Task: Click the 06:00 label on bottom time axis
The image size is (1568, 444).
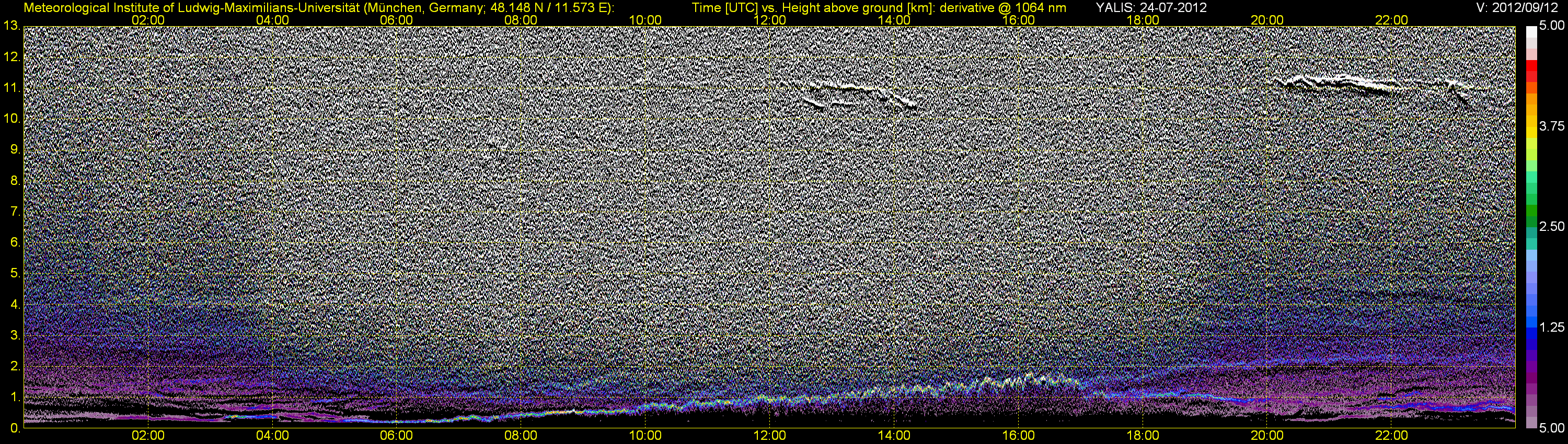Action: point(396,436)
